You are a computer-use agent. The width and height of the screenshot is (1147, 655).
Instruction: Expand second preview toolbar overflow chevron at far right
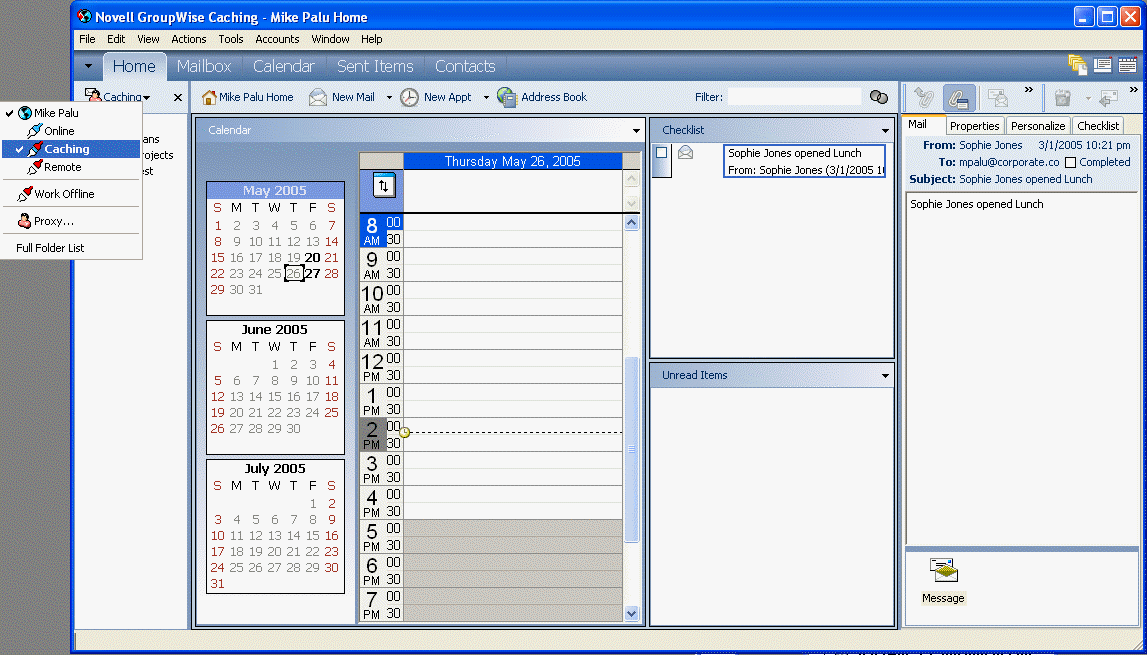coord(1133,90)
